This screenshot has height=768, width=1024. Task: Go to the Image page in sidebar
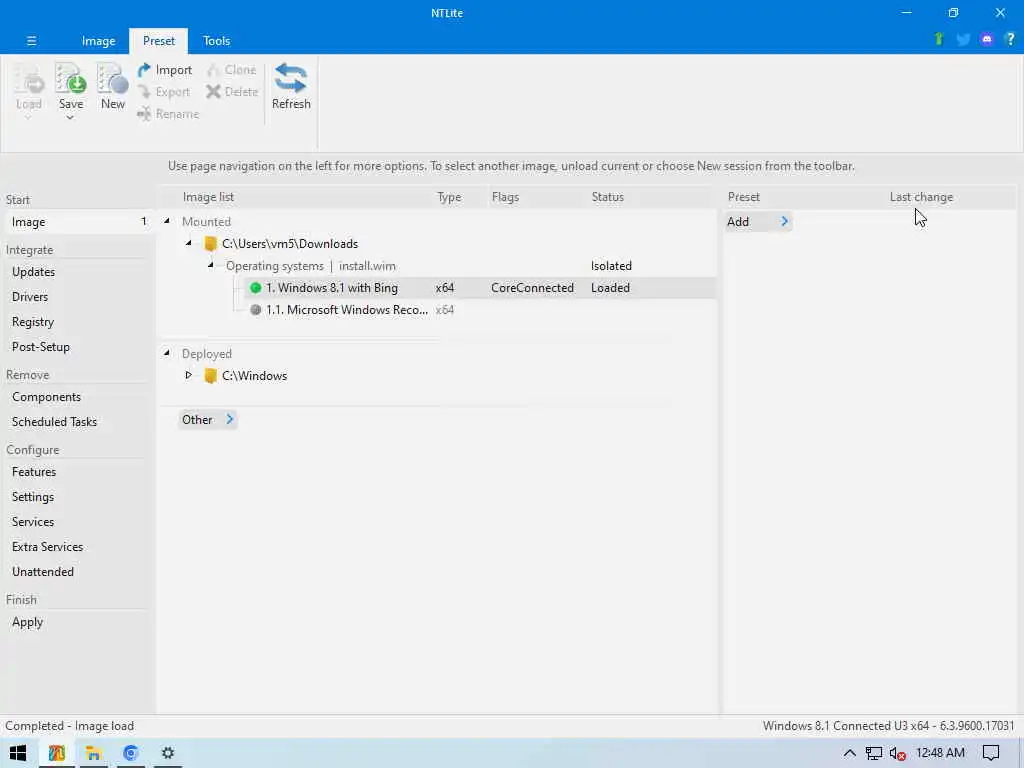pyautogui.click(x=78, y=222)
